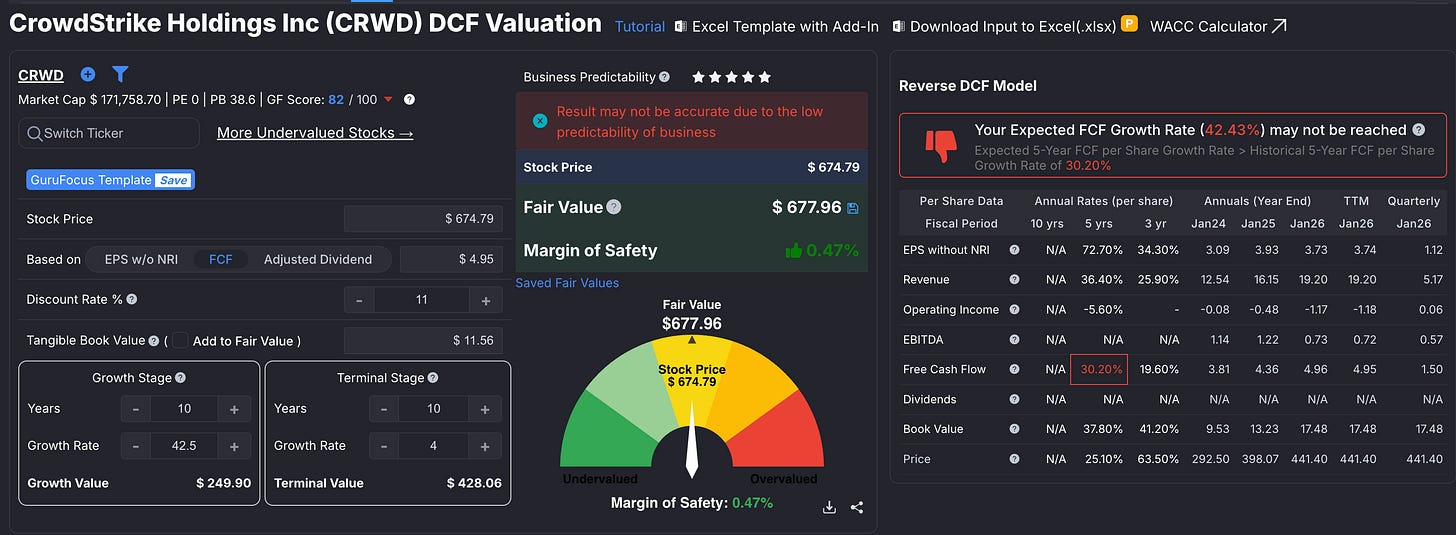Screen dimensions: 1456x535
Task: Open the Free Cash Flow row help icon
Action: [1014, 369]
